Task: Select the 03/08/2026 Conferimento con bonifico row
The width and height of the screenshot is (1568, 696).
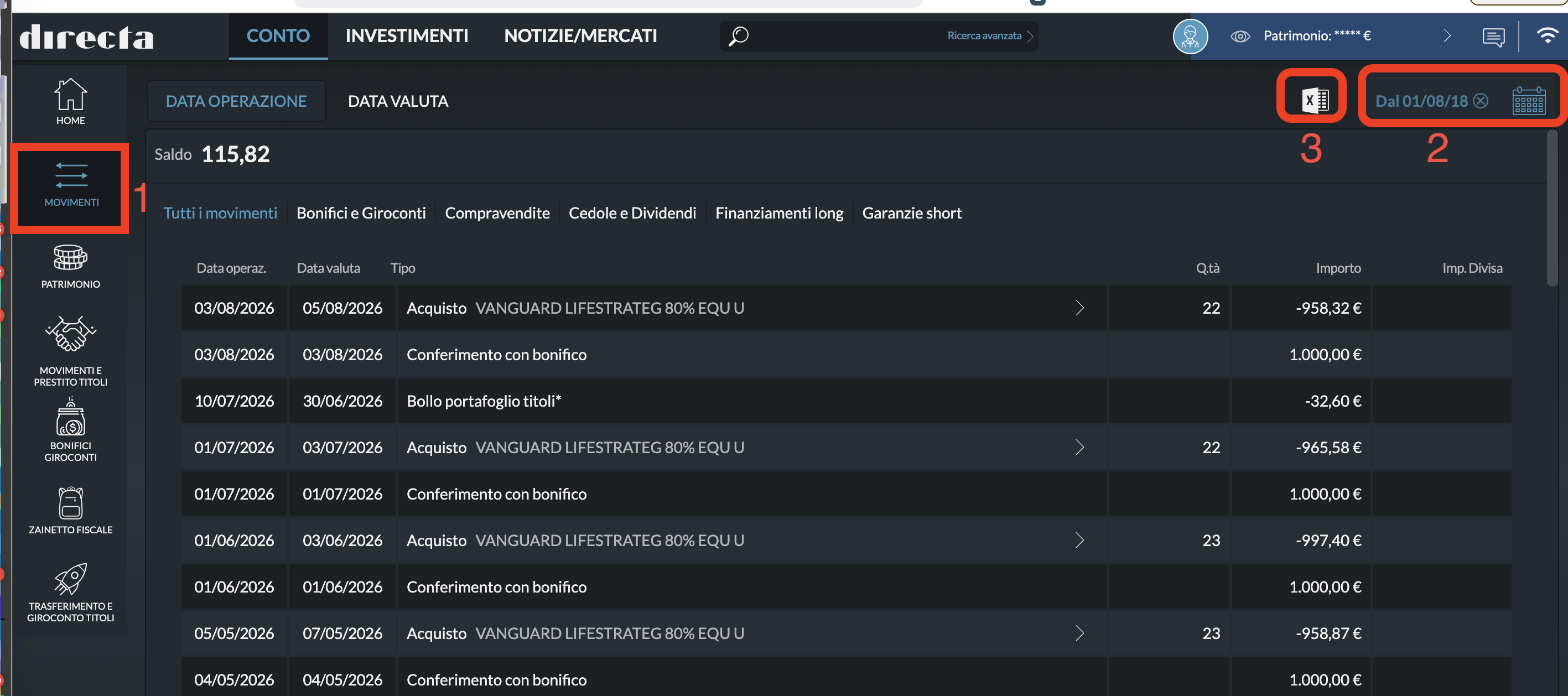Action: click(x=846, y=355)
